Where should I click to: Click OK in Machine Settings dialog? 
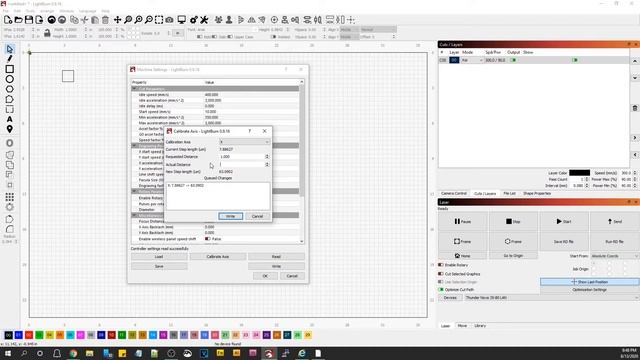click(265, 276)
